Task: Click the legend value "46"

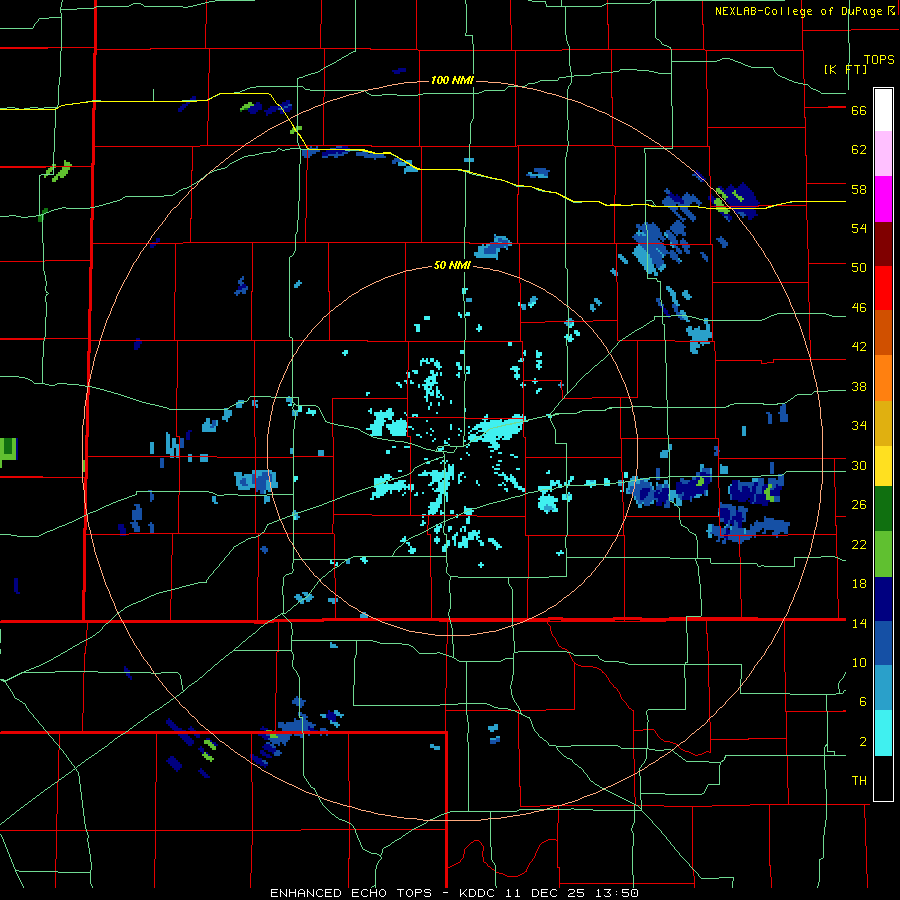Action: coord(859,308)
